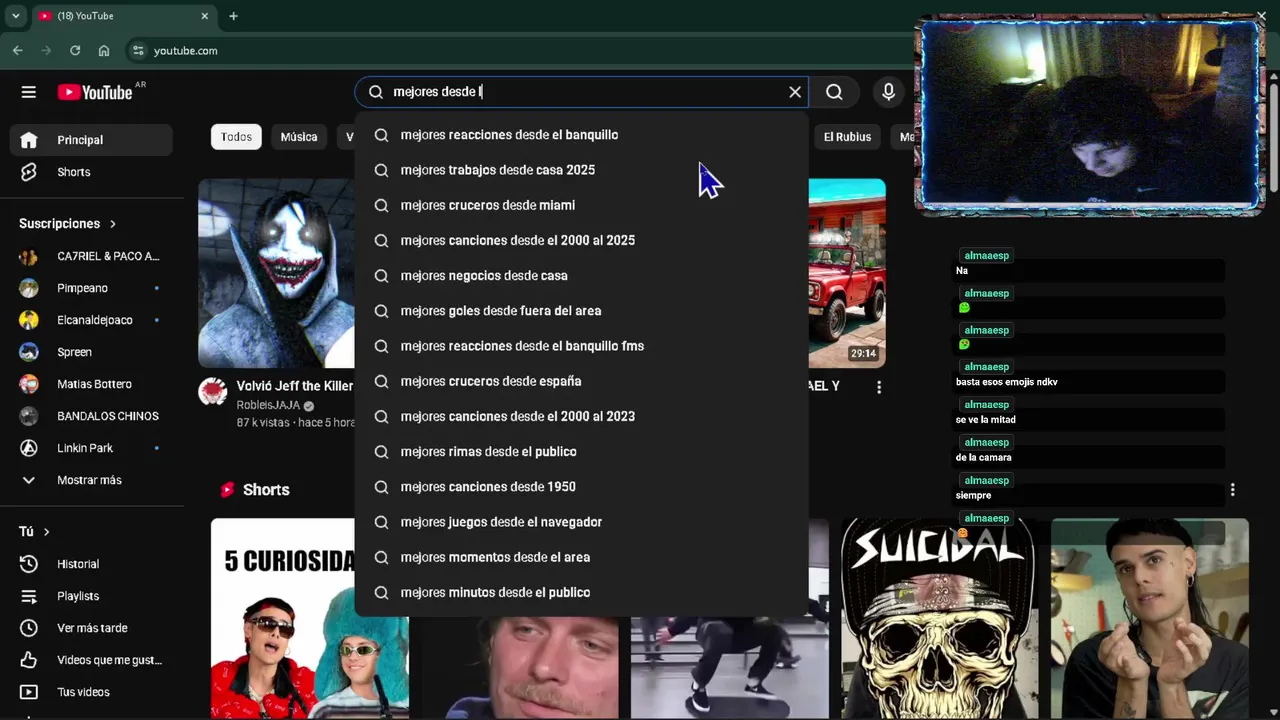Viewport: 1280px width, 720px height.
Task: Open the BANDALOS CHINOS channel subscription
Action: pyautogui.click(x=91, y=416)
